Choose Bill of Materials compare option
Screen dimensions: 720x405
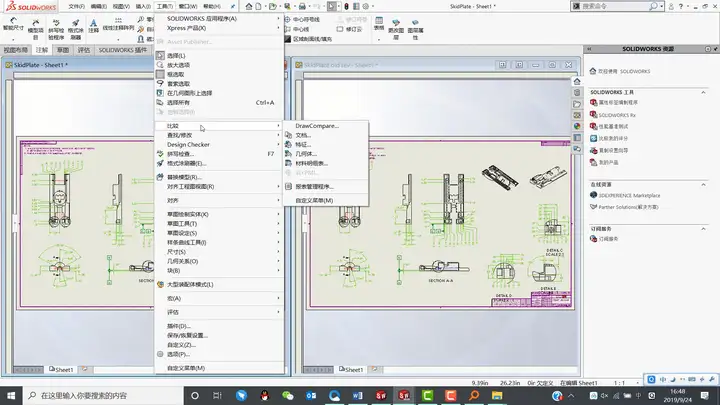pyautogui.click(x=326, y=163)
